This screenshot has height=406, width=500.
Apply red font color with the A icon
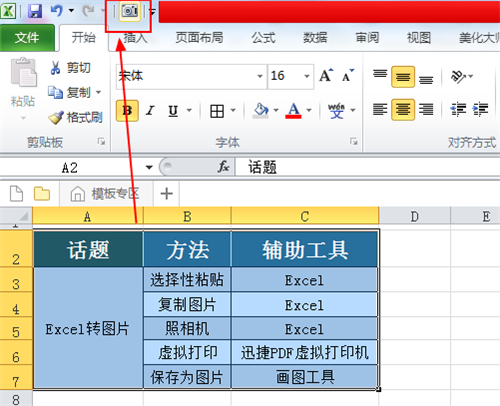(294, 110)
